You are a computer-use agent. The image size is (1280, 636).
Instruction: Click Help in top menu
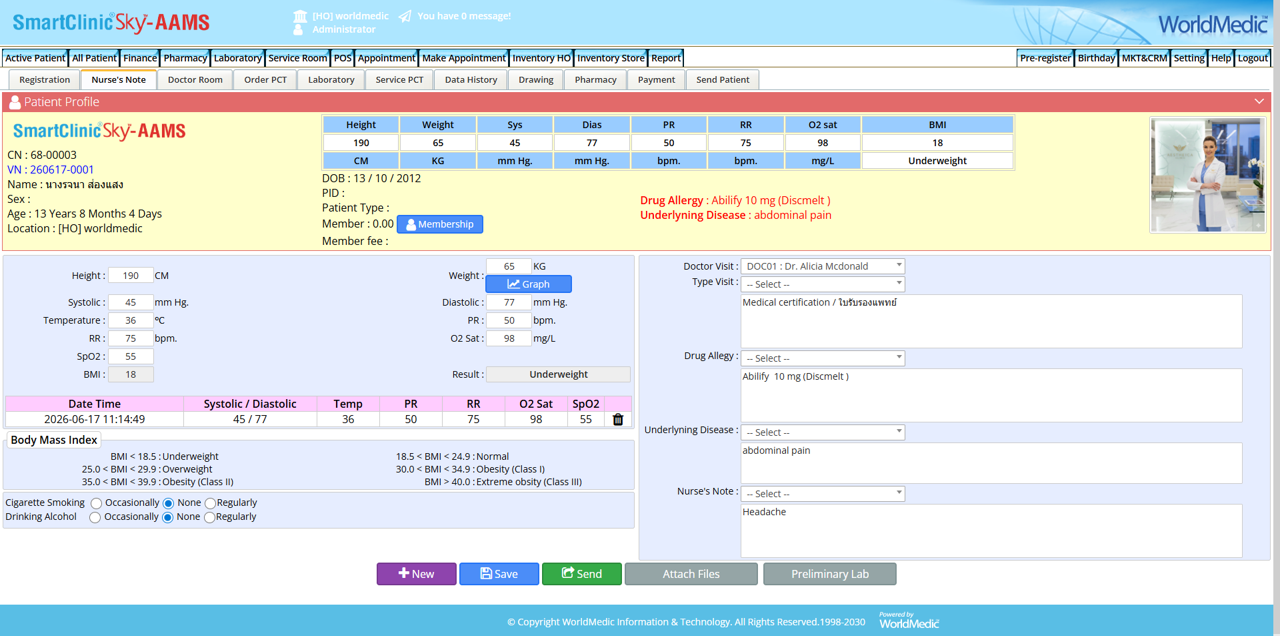click(1221, 58)
